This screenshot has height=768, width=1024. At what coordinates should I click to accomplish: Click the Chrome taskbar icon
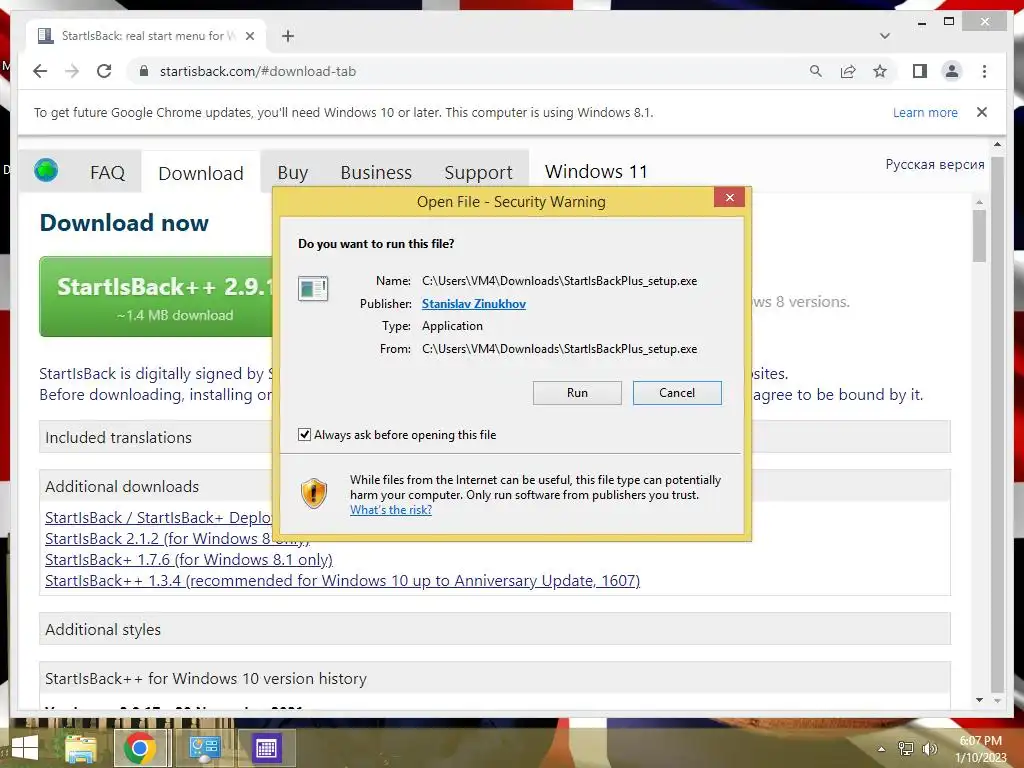tap(140, 748)
